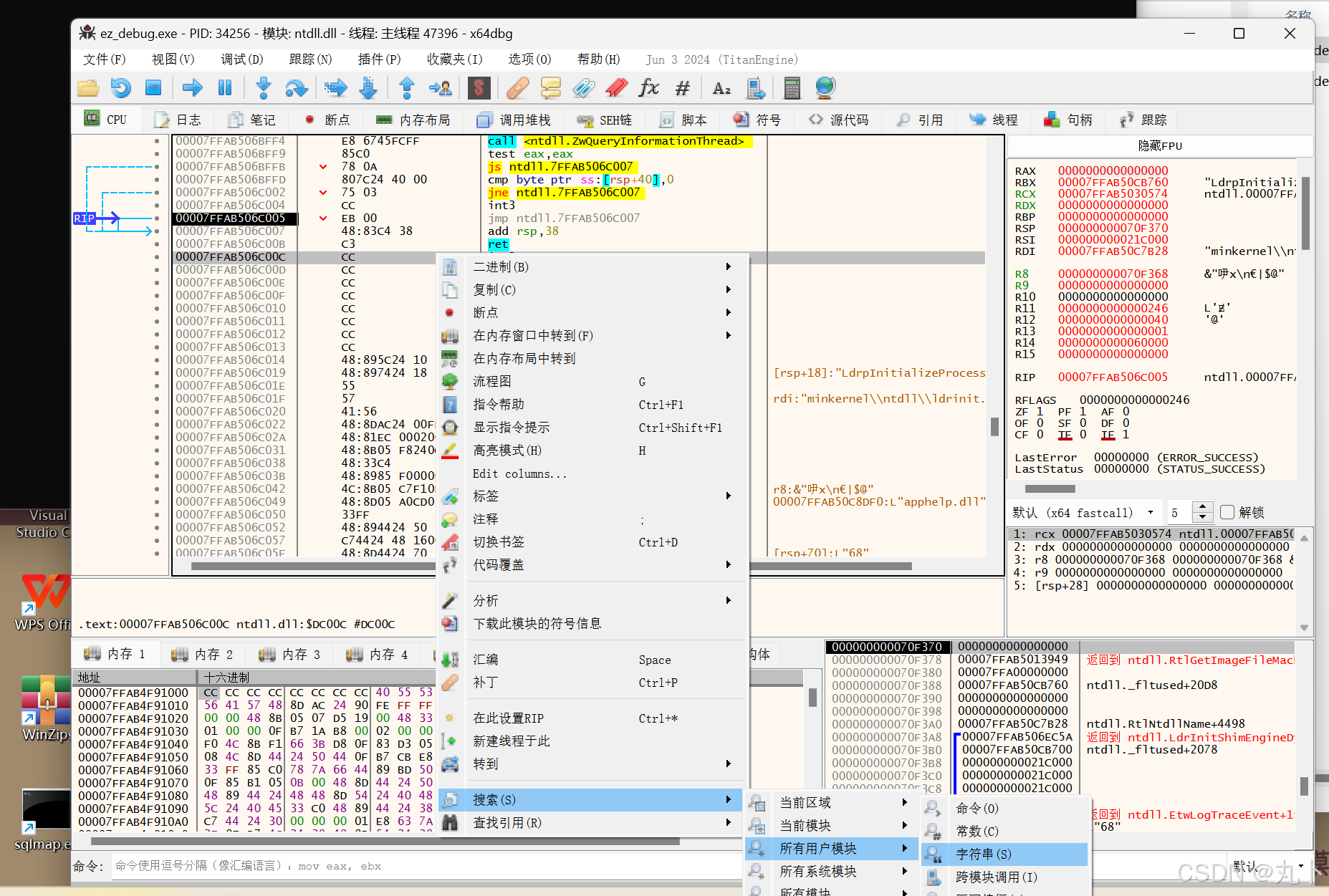Open the 选项(O) menu
Image resolution: width=1329 pixels, height=896 pixels.
pos(530,59)
